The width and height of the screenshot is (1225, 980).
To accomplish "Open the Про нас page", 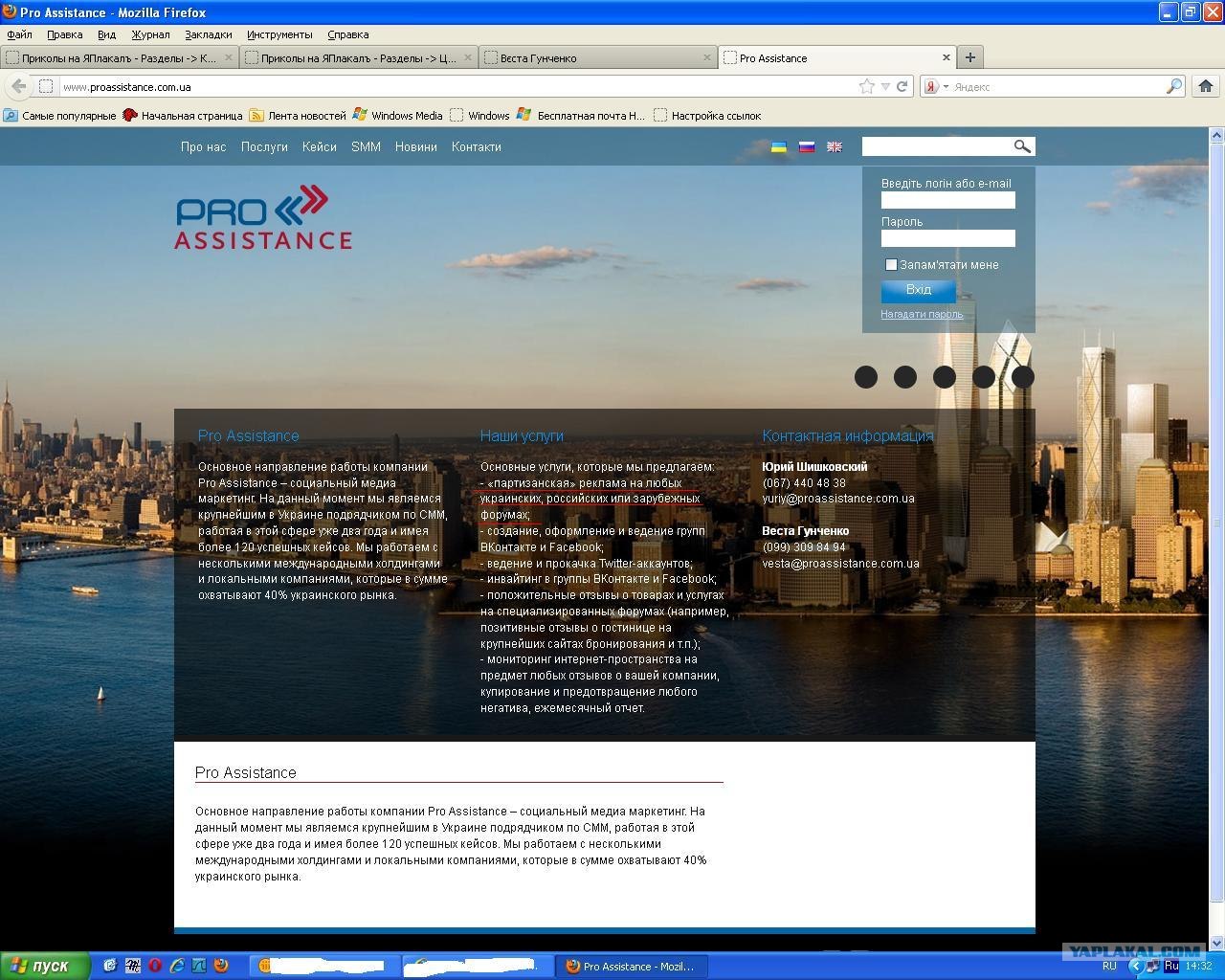I will (x=204, y=146).
